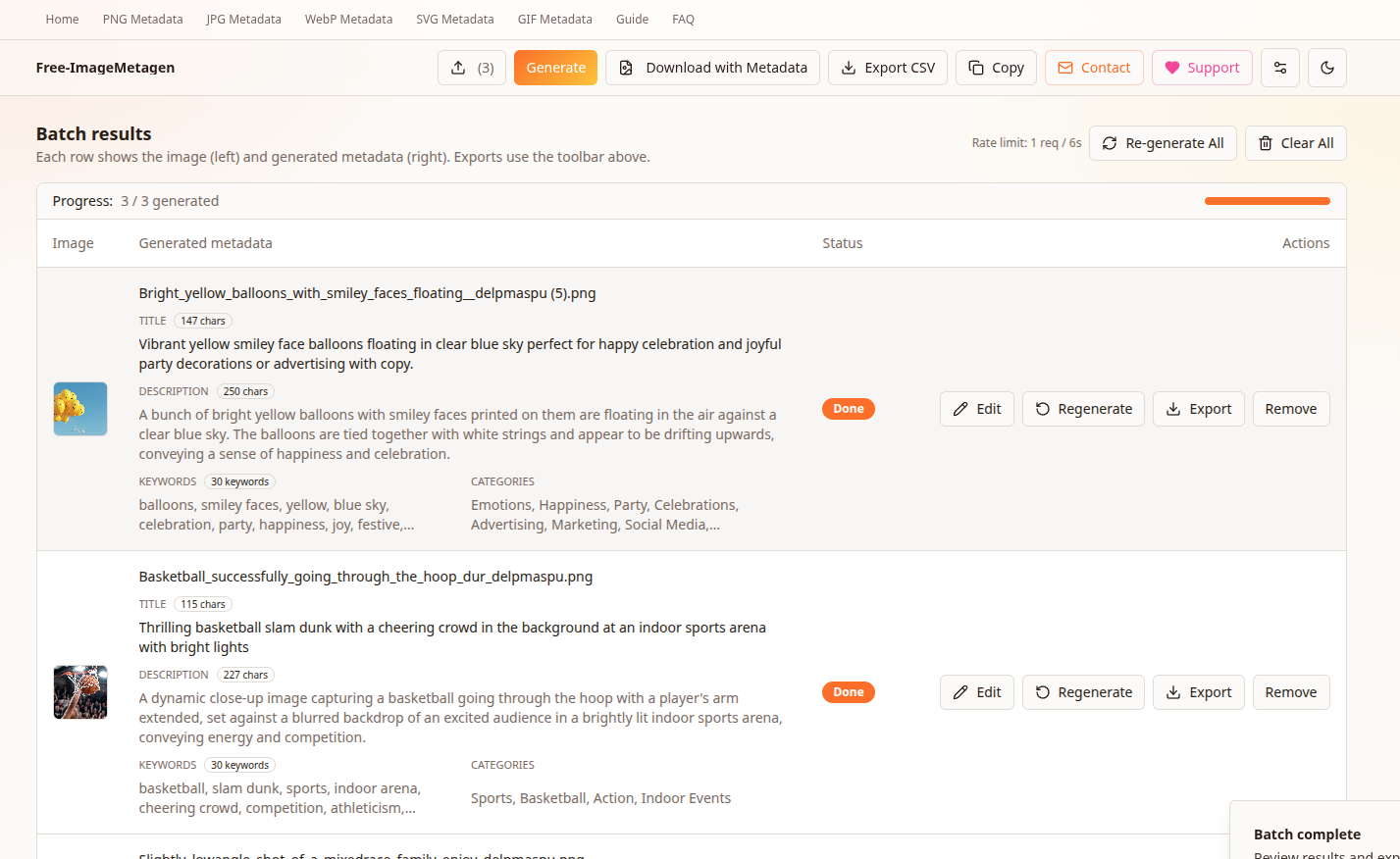Screen dimensions: 1400x859
Task: Remove the basketball image row
Action: point(1291,692)
